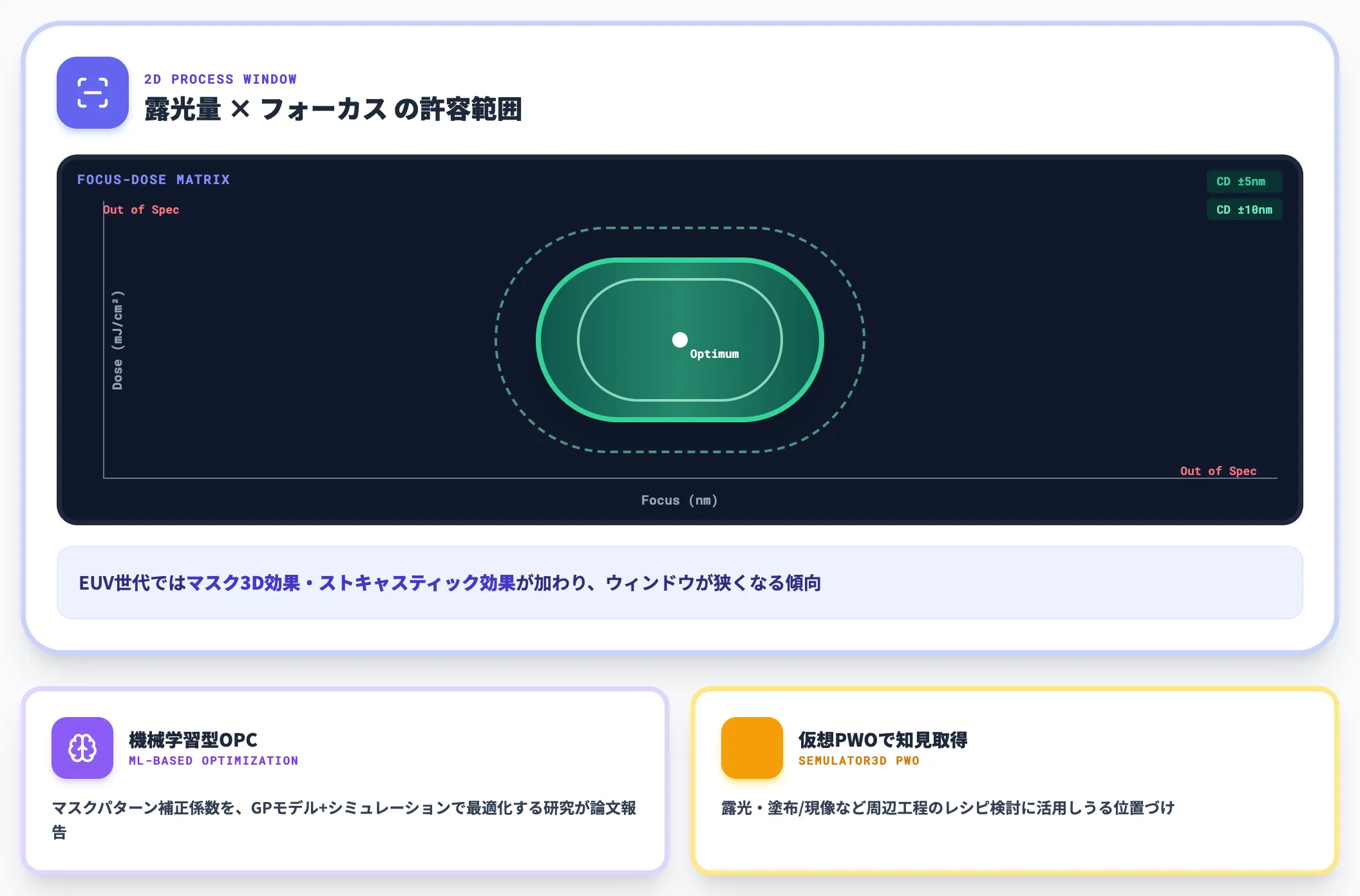Select the CD ±10nm legend badge
The width and height of the screenshot is (1360, 896).
click(1244, 210)
